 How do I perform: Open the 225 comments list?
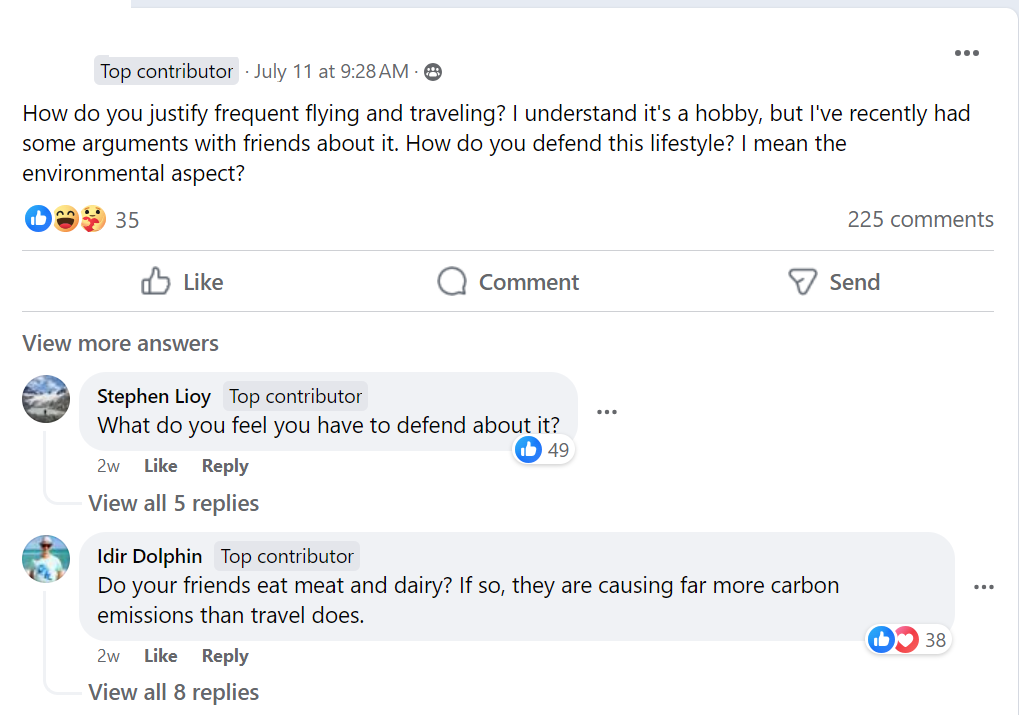(x=920, y=219)
